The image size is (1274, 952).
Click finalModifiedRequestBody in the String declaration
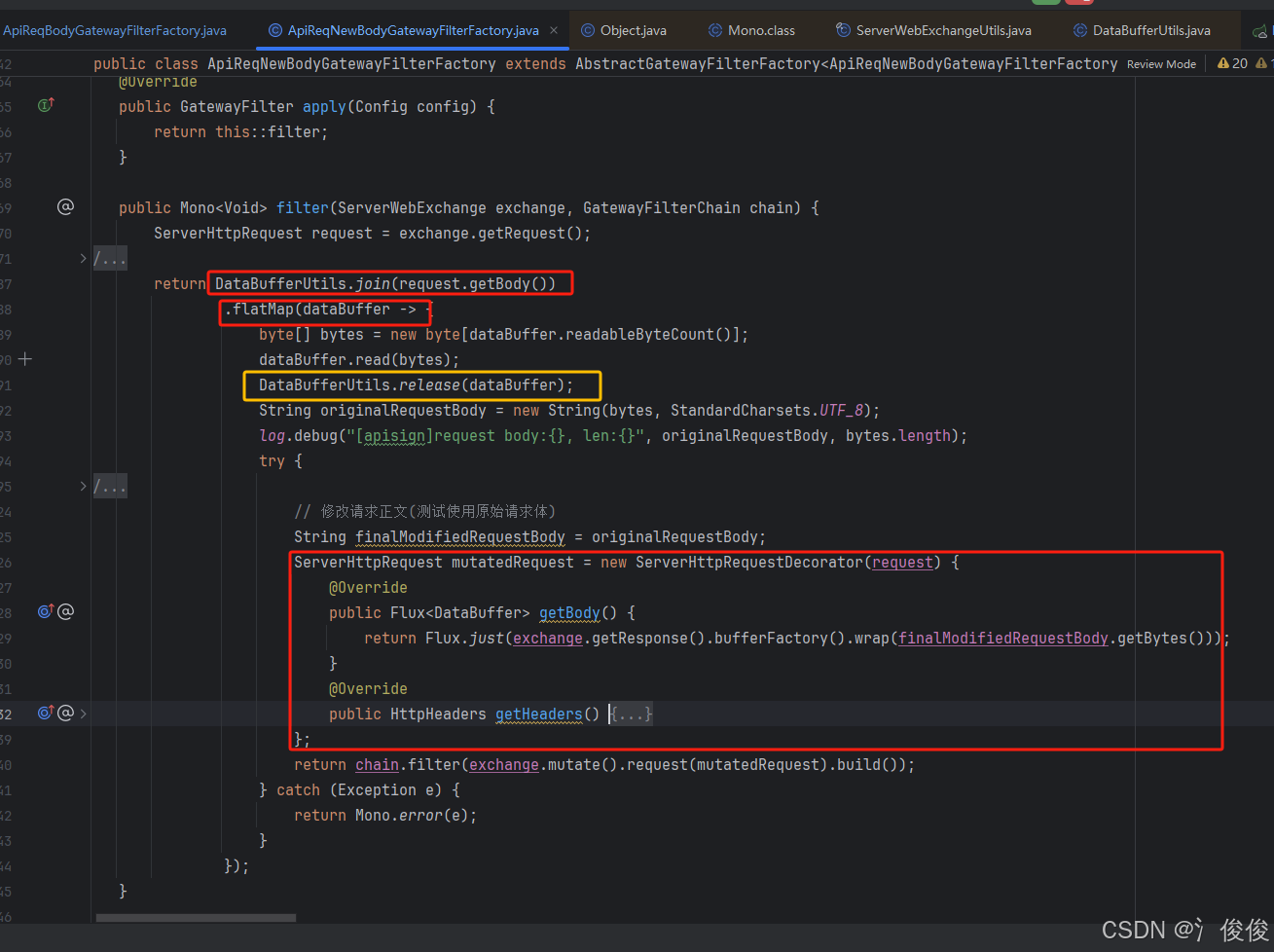(459, 537)
